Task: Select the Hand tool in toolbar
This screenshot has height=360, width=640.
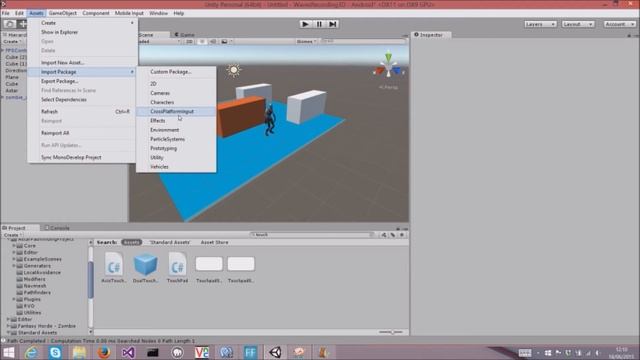Action: point(9,24)
